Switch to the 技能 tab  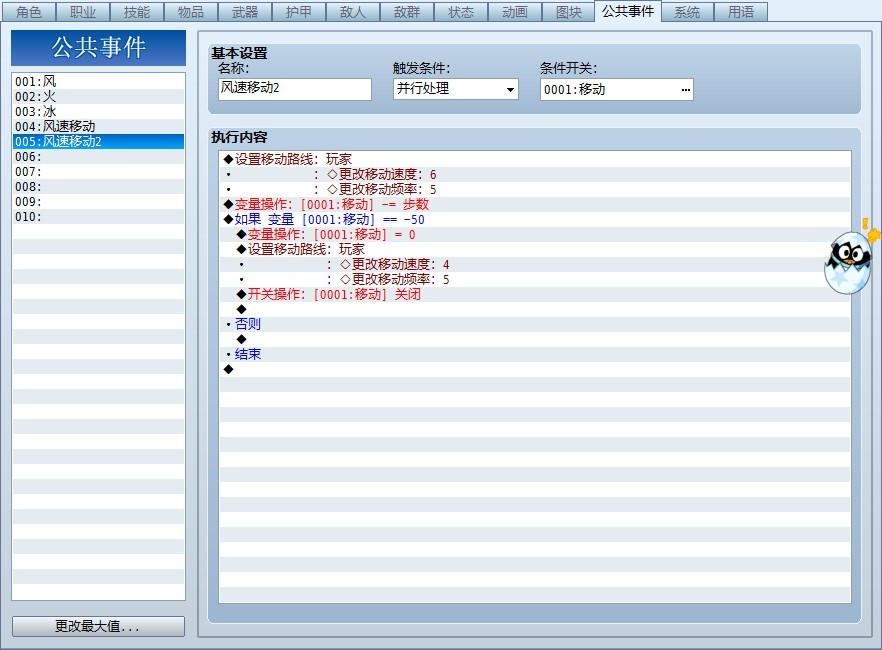point(137,12)
